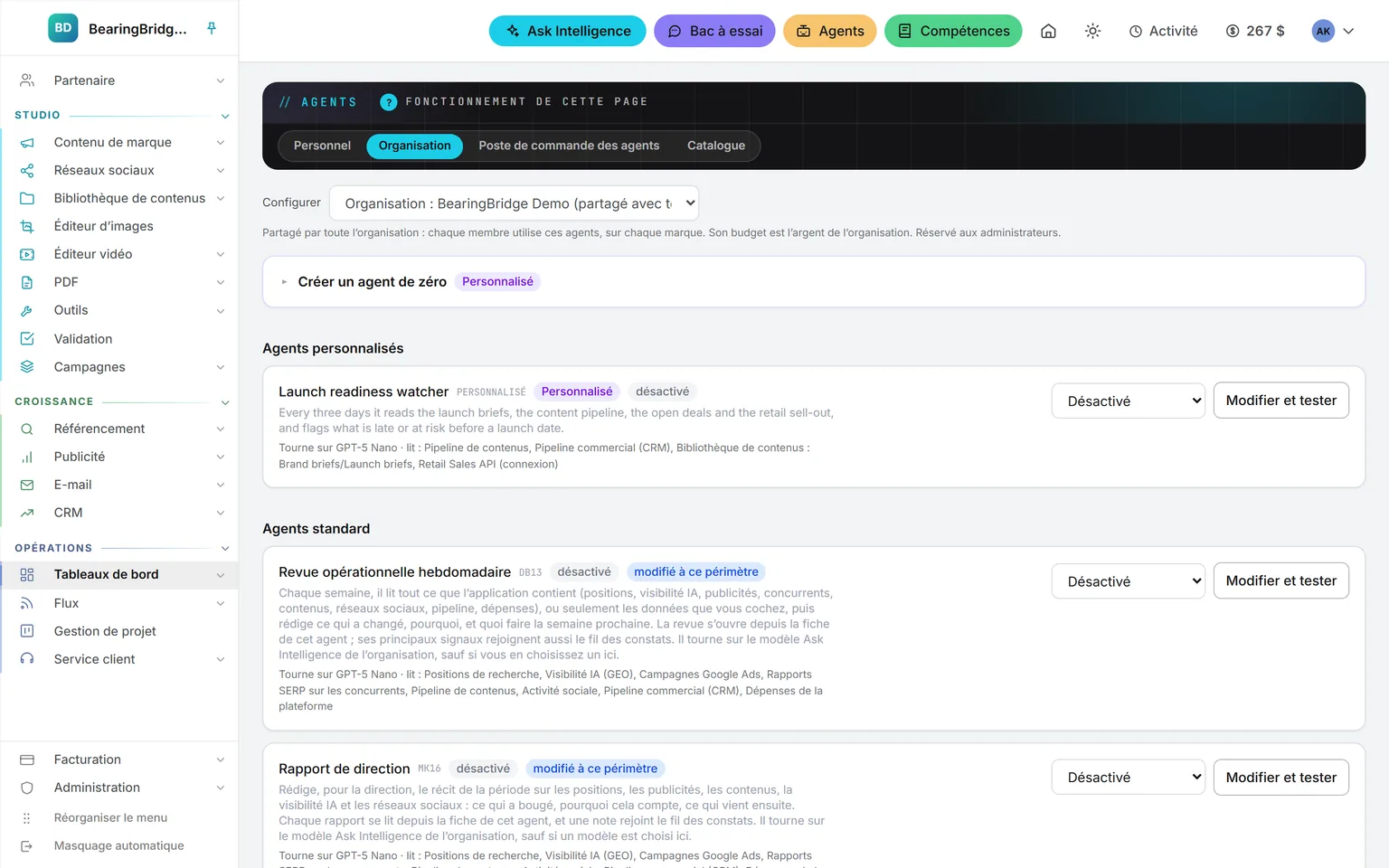The image size is (1389, 868).
Task: Click the Flux RSS icon
Action: tap(27, 603)
